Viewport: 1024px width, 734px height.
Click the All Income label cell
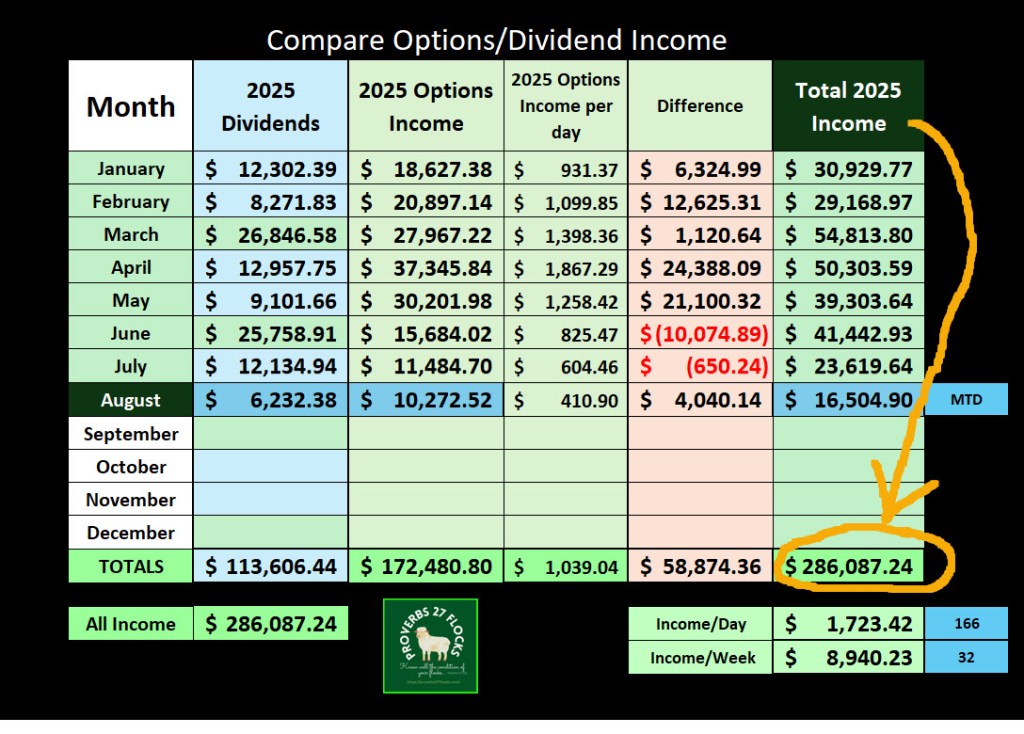coord(130,624)
